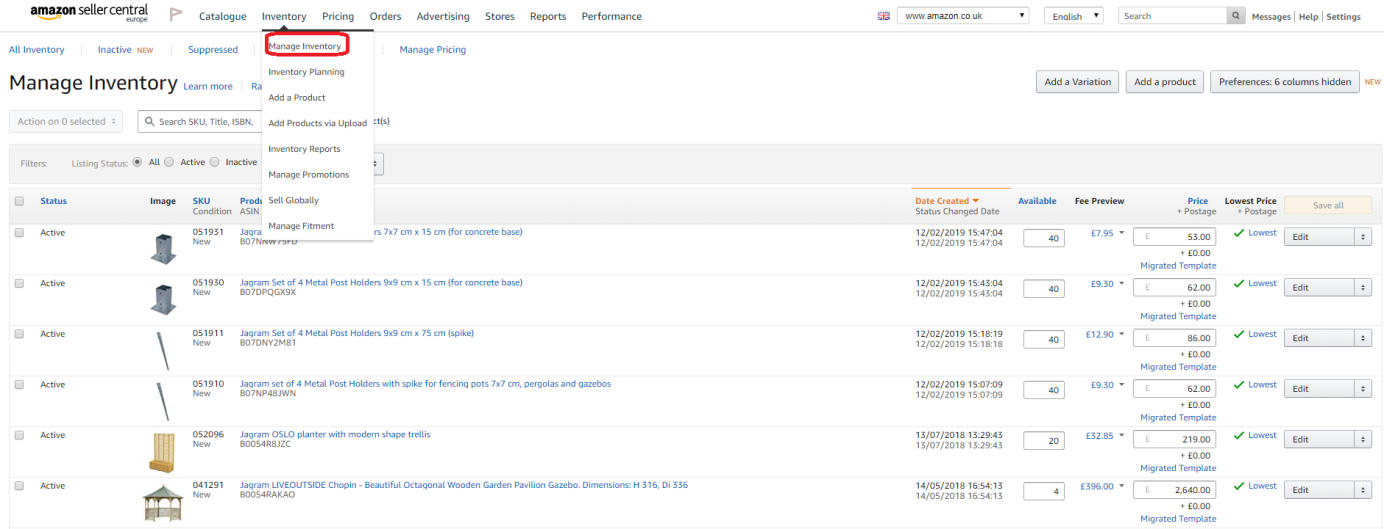The height and width of the screenshot is (529, 1384).
Task: Click the Amazon Seller Central logo
Action: 88,14
